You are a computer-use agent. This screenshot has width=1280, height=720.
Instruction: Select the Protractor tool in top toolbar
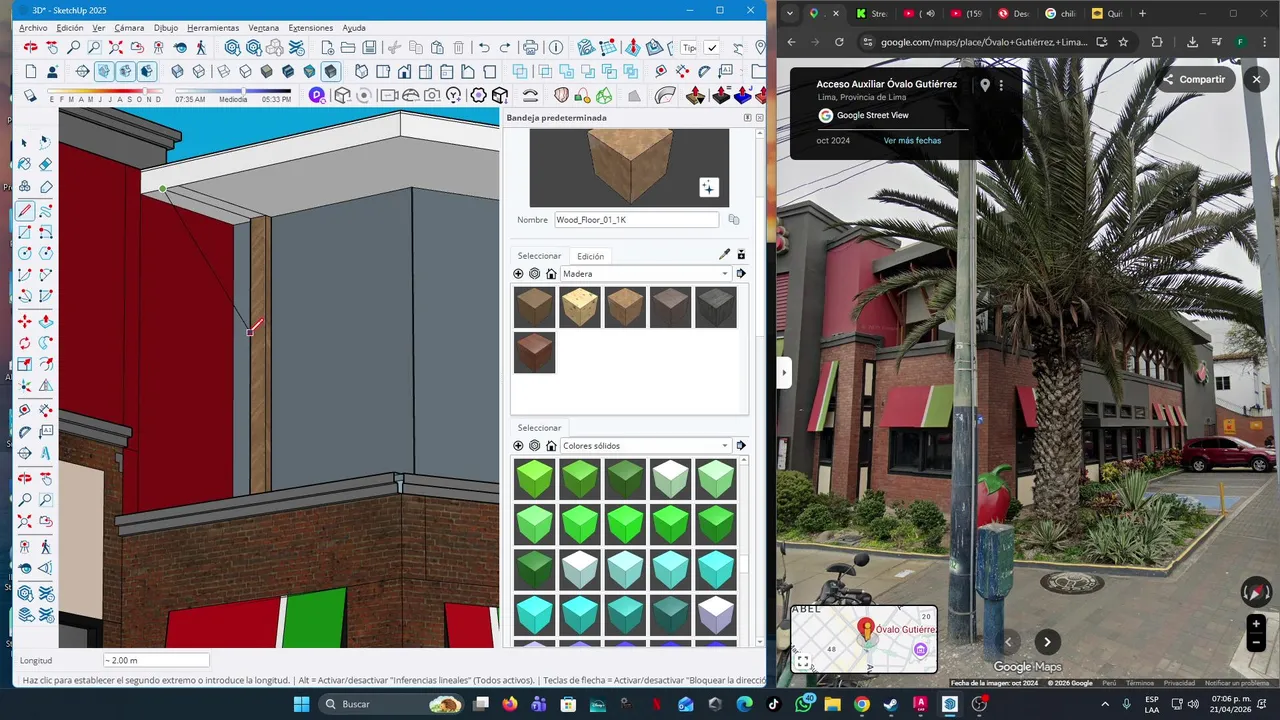pyautogui.click(x=703, y=71)
